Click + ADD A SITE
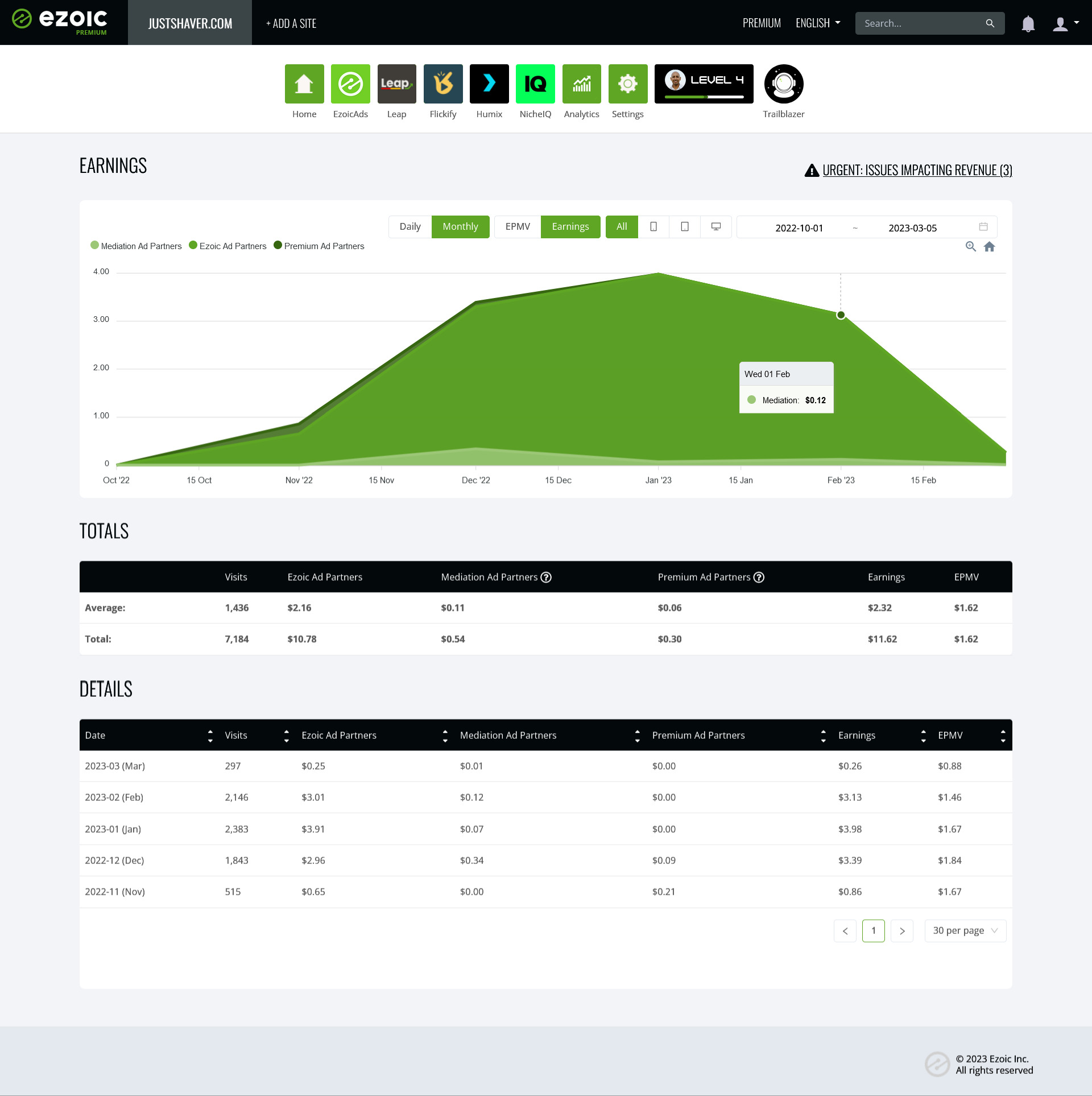Screen dimensions: 1092x1096 pos(291,23)
